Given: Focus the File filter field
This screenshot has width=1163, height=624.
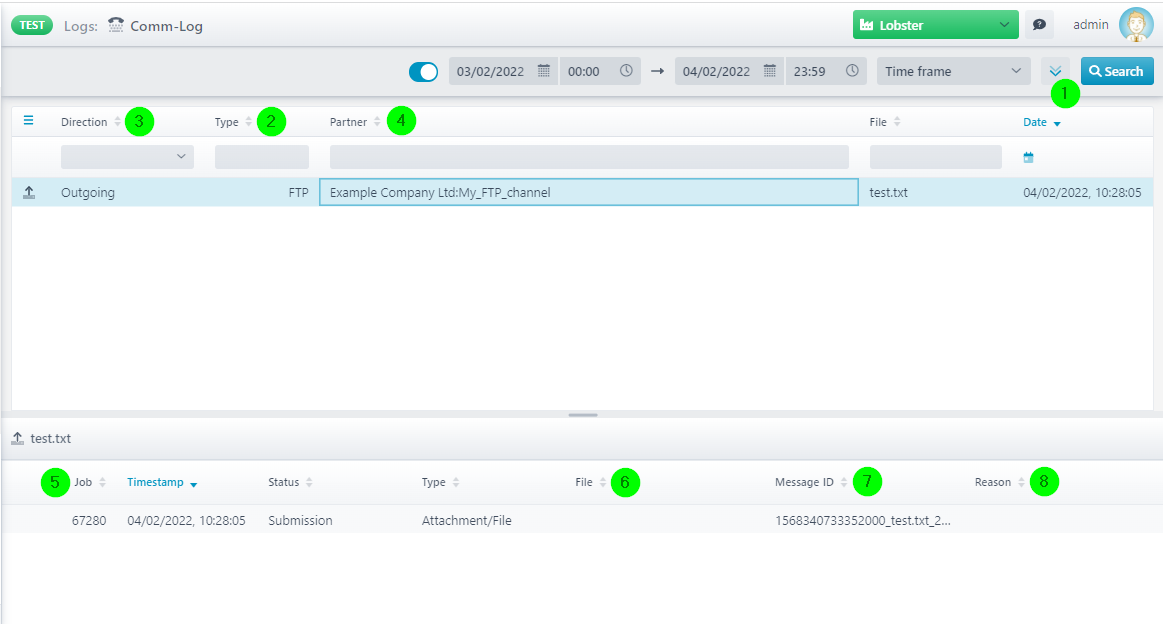Looking at the screenshot, I should [x=936, y=157].
